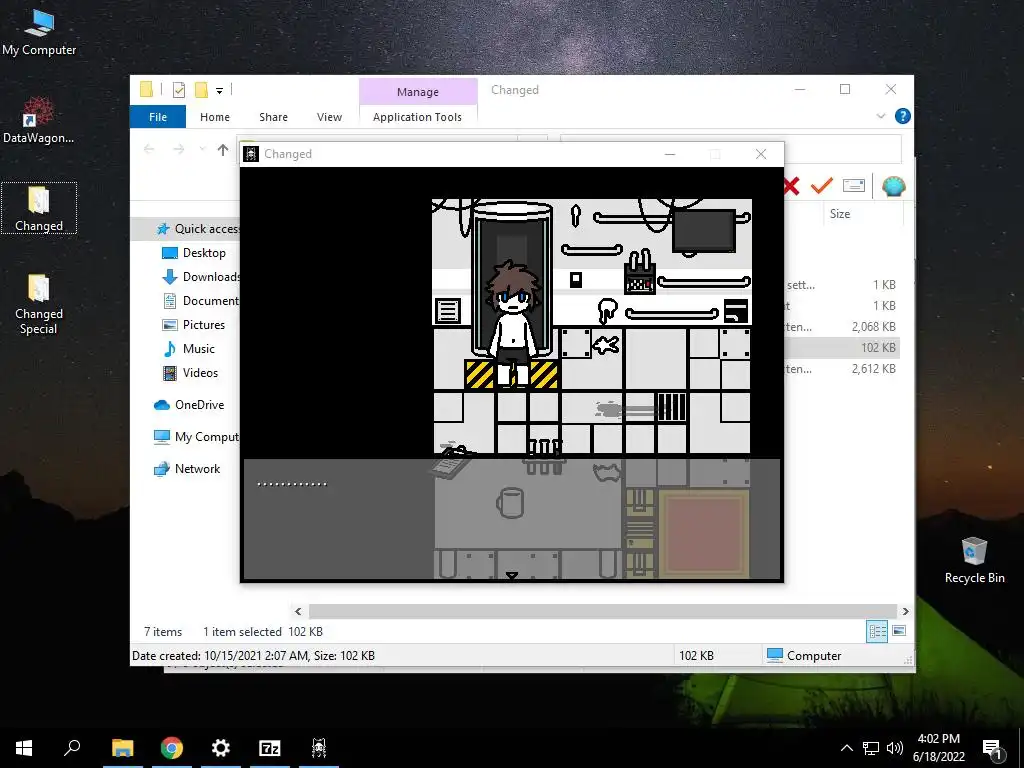Select Quick access in navigation pane
Viewport: 1024px width, 768px height.
(198, 229)
